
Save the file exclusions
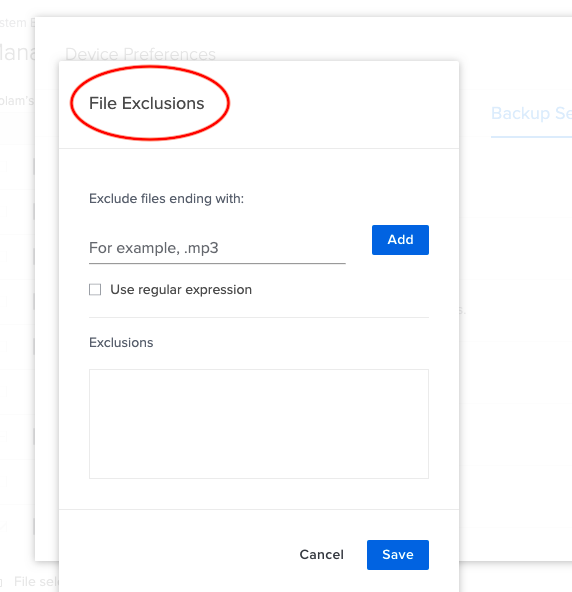[398, 555]
